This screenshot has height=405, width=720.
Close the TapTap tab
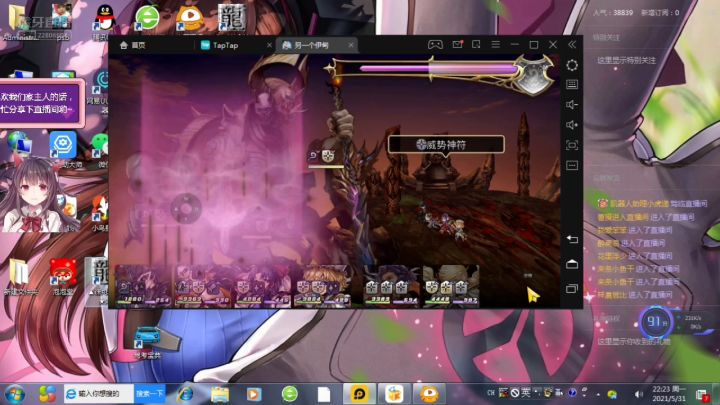pos(270,45)
